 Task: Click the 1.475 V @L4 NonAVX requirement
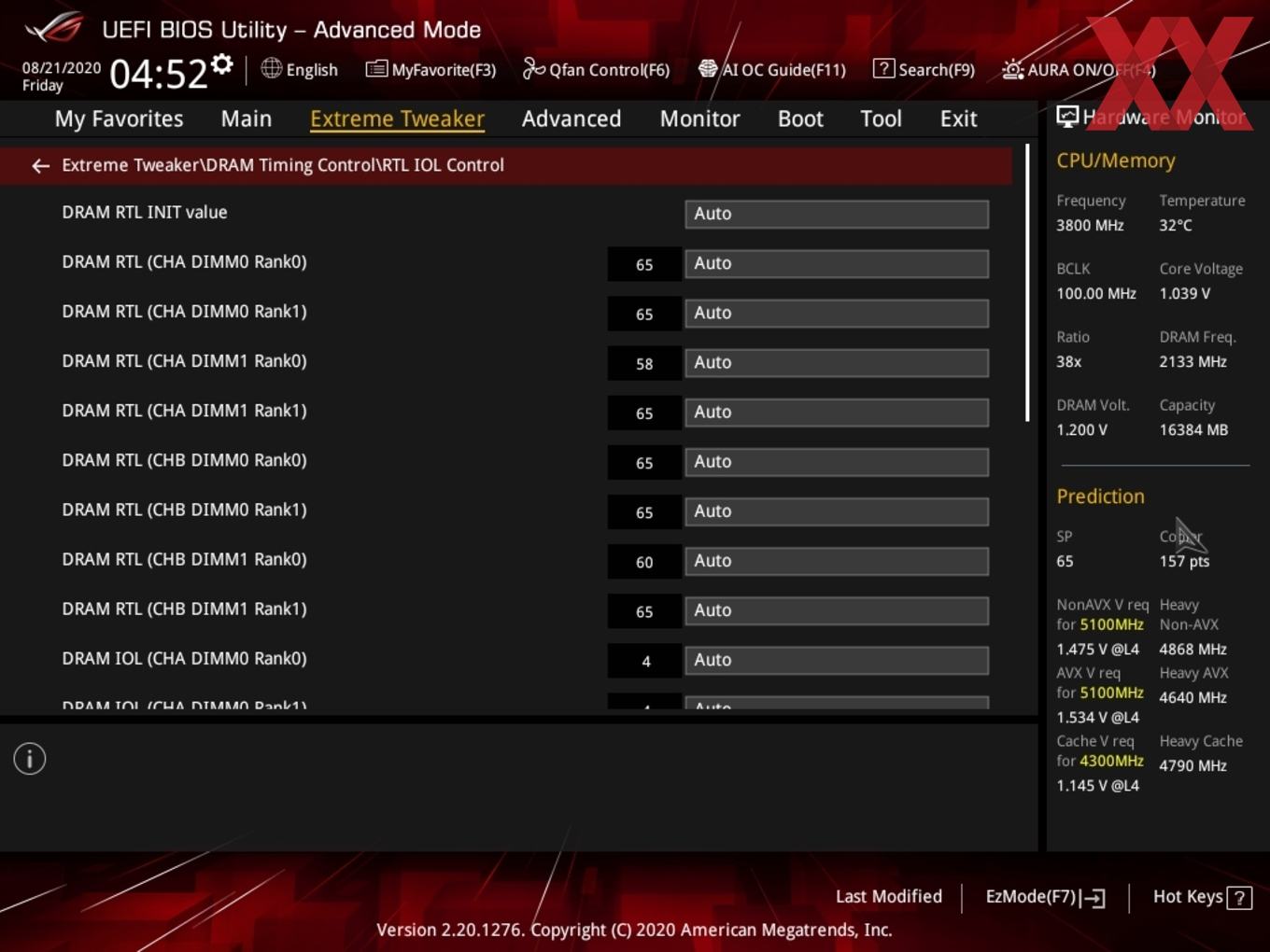[x=1097, y=649]
